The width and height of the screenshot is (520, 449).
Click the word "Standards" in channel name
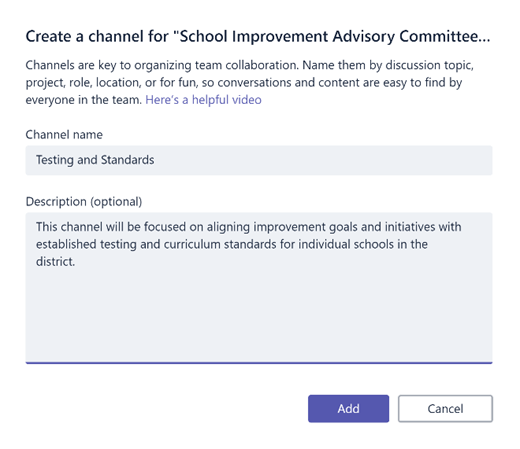point(127,160)
